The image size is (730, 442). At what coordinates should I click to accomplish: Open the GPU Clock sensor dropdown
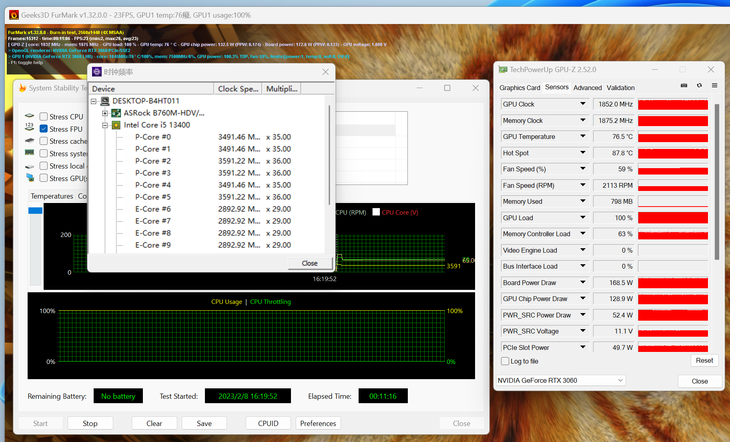click(582, 104)
